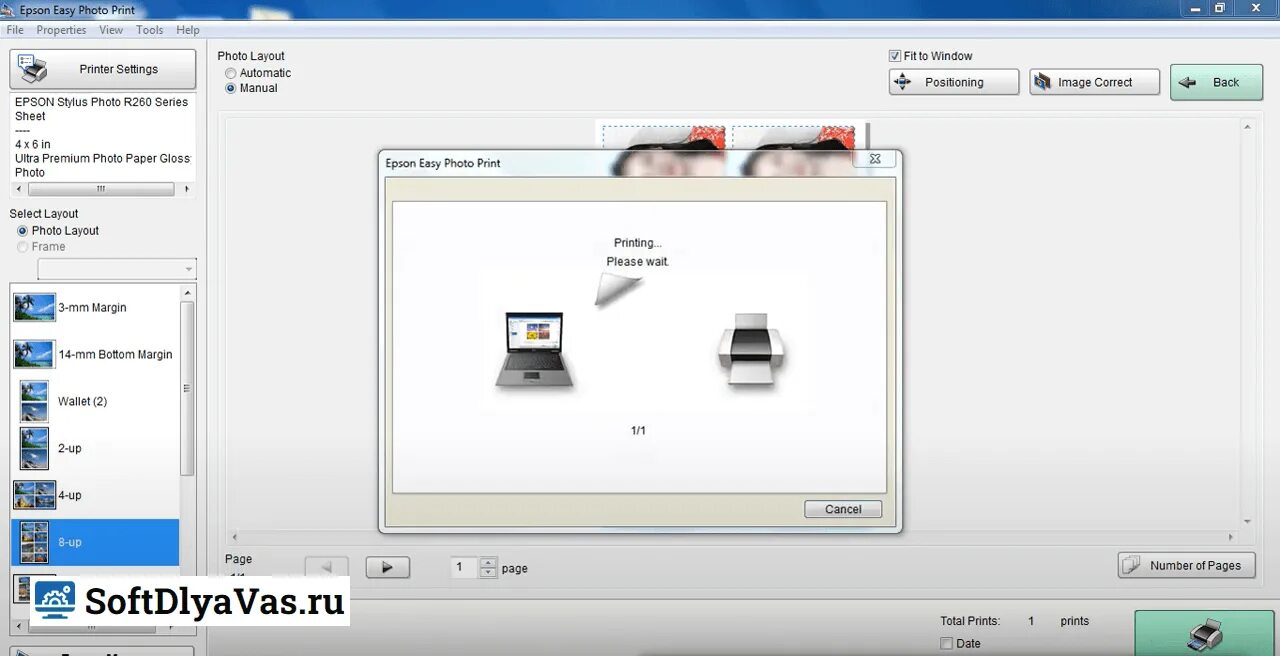The width and height of the screenshot is (1280, 656).
Task: Go to the next page arrow button
Action: click(x=387, y=567)
